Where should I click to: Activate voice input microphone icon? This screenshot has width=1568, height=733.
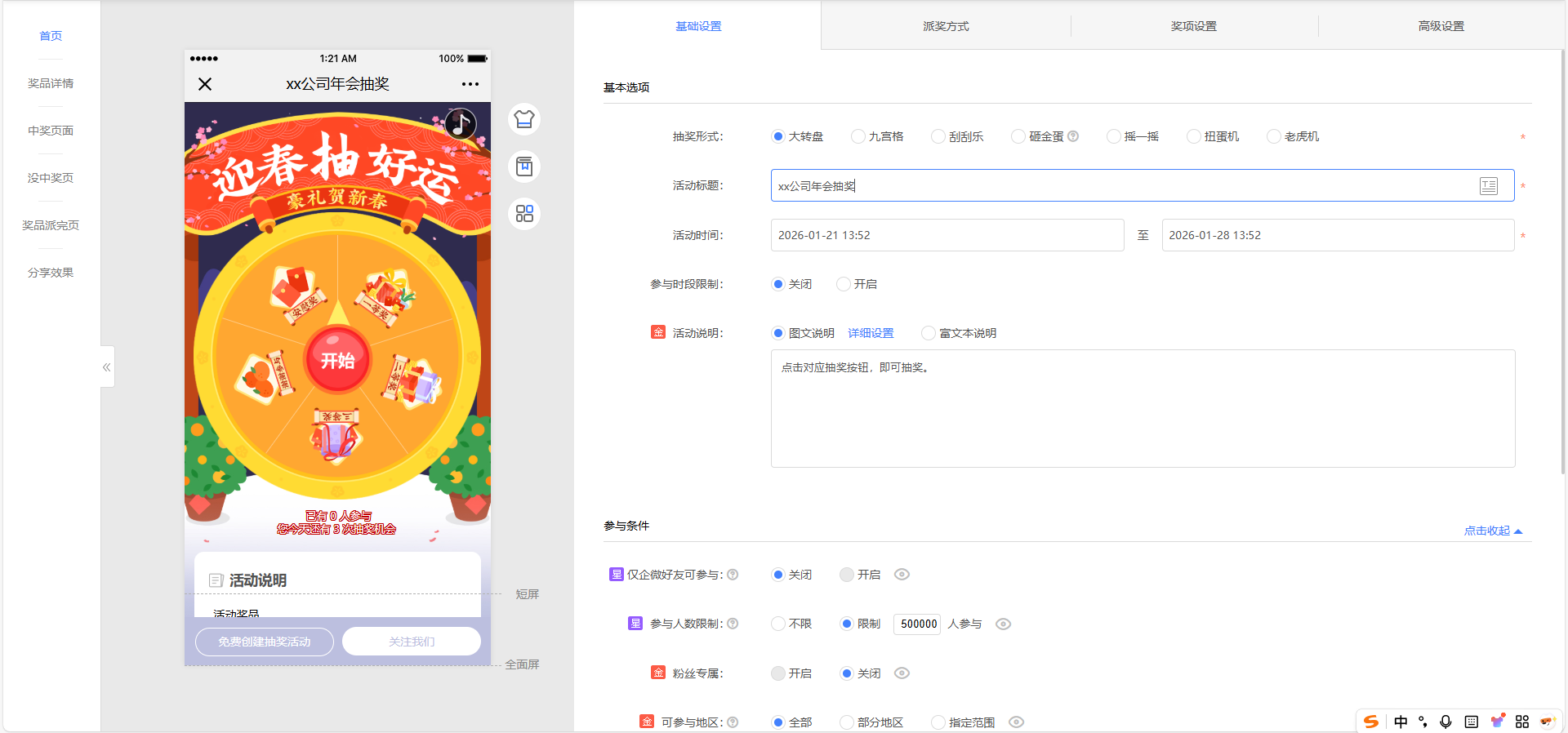click(1445, 722)
